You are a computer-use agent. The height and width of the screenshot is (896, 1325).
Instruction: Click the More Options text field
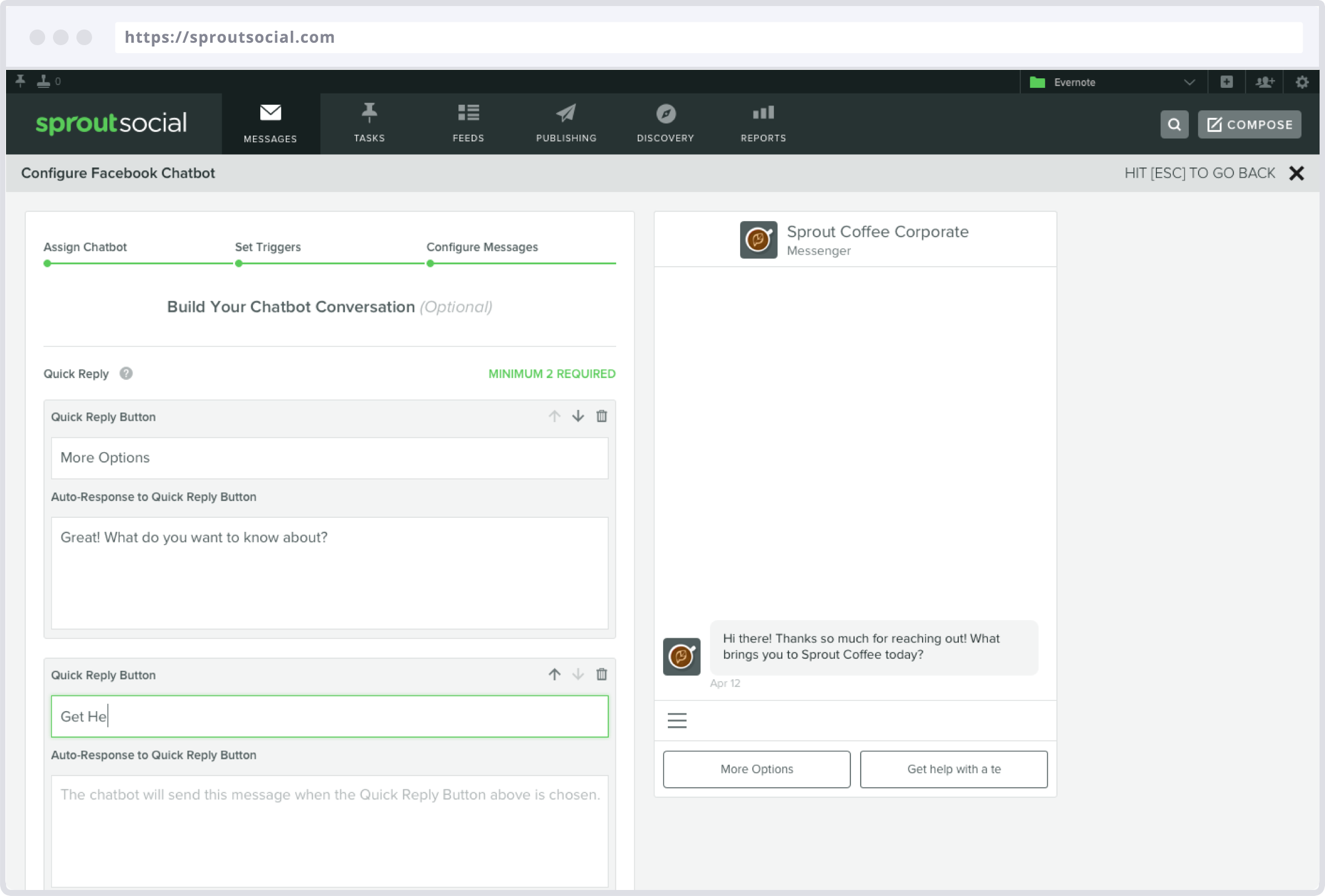(329, 458)
